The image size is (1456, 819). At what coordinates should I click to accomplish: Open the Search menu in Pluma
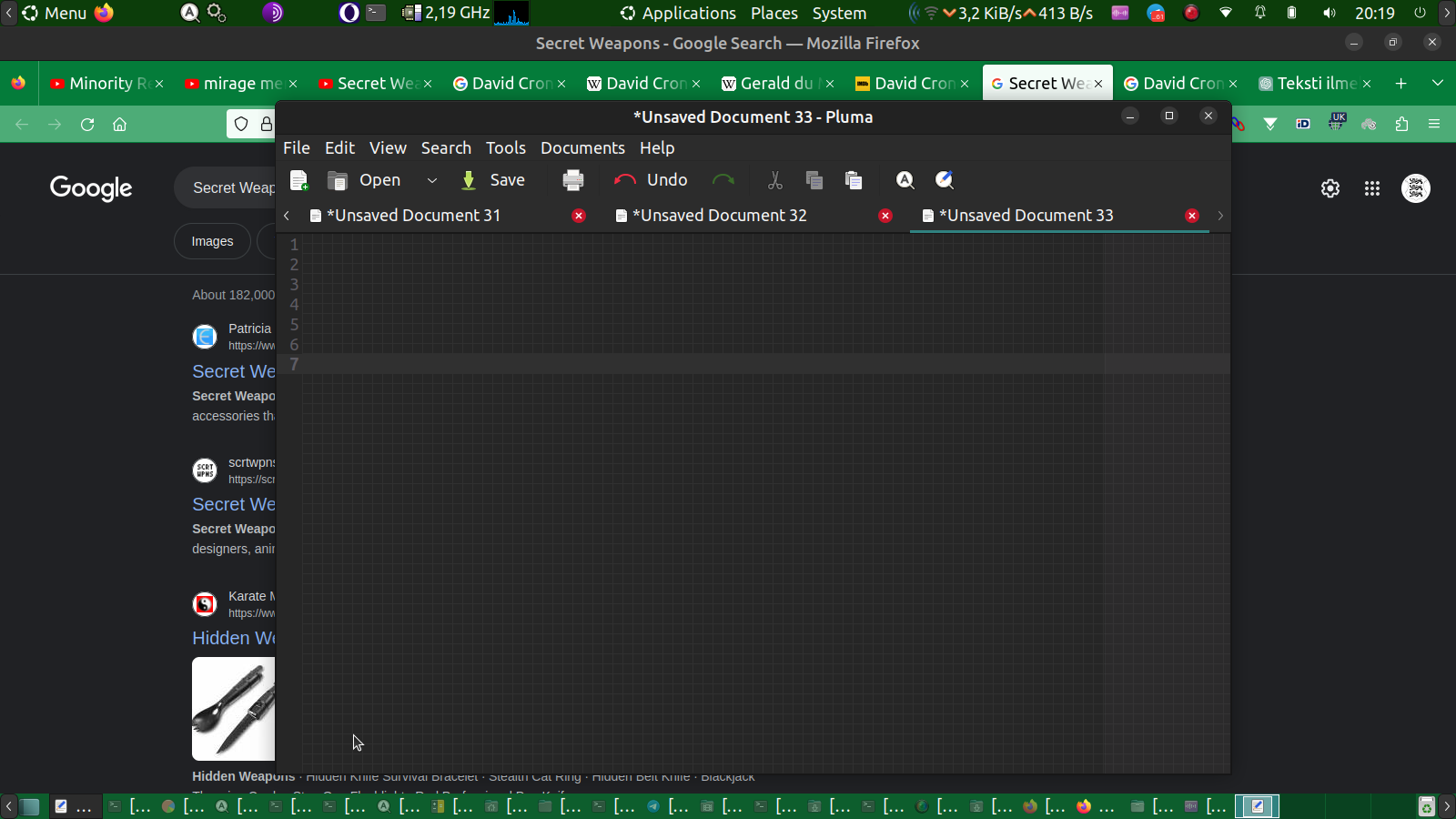pos(446,147)
